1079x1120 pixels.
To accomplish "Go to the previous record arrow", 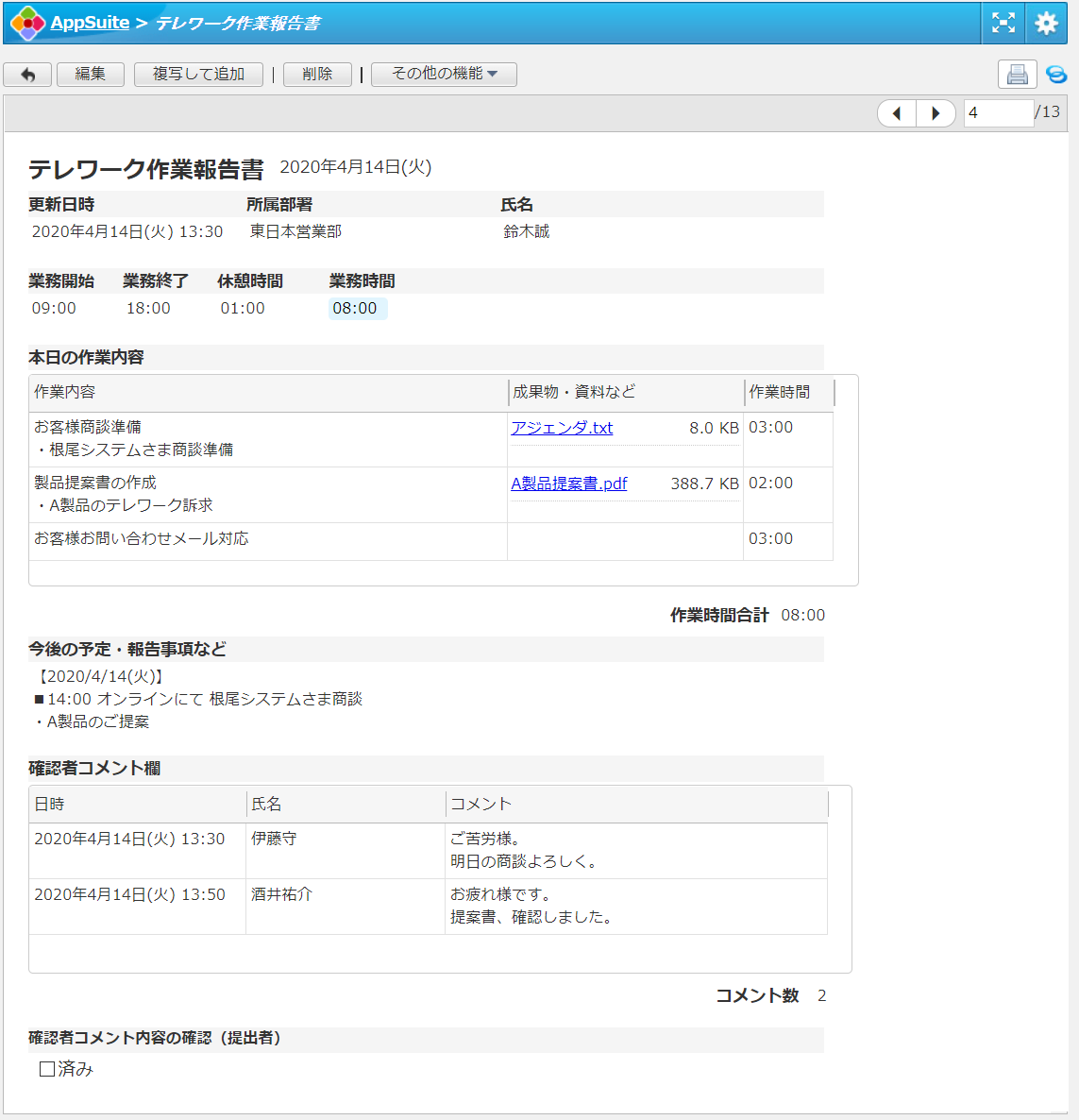I will (897, 113).
